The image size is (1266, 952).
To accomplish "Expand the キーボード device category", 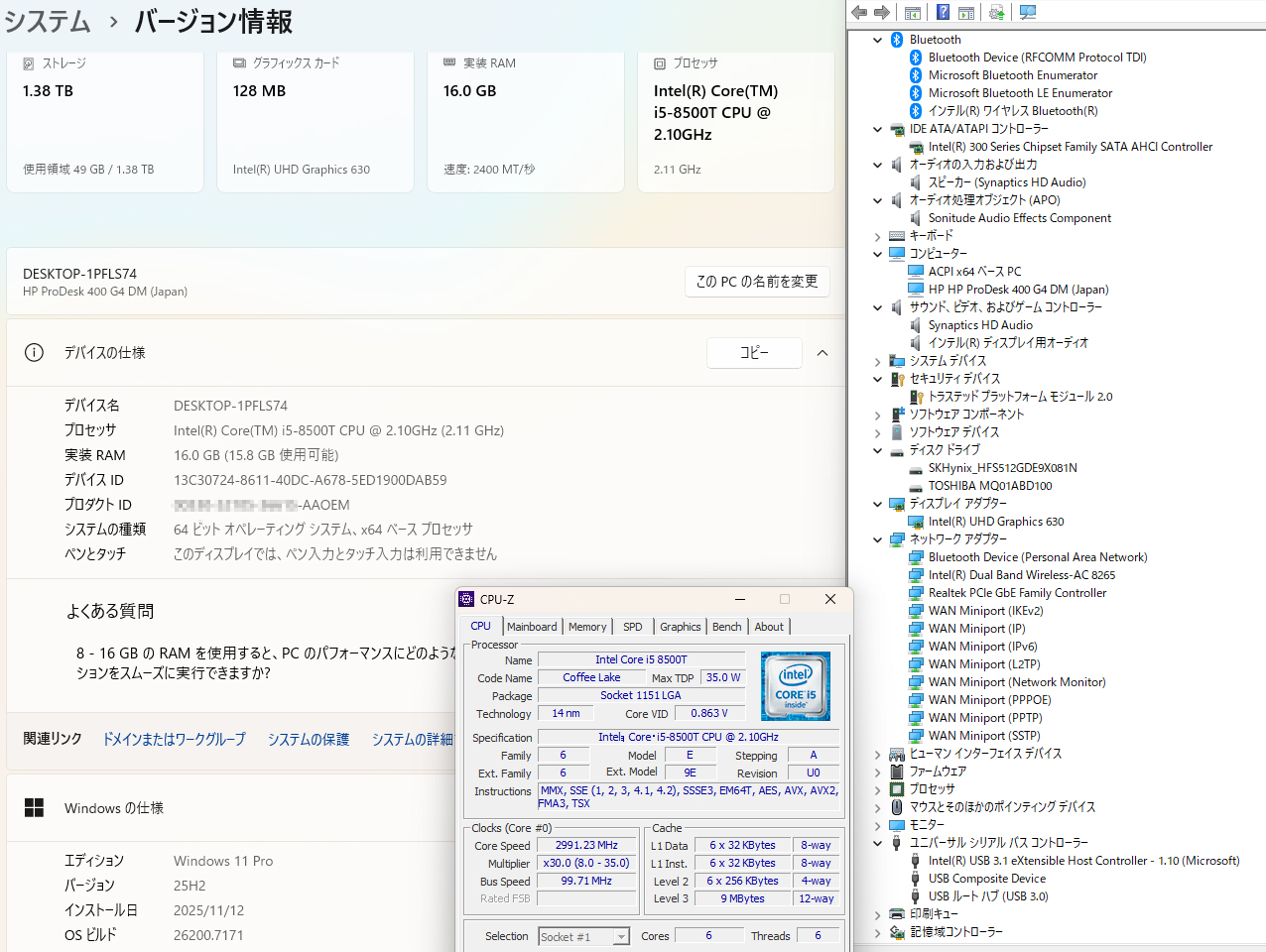I will [877, 236].
